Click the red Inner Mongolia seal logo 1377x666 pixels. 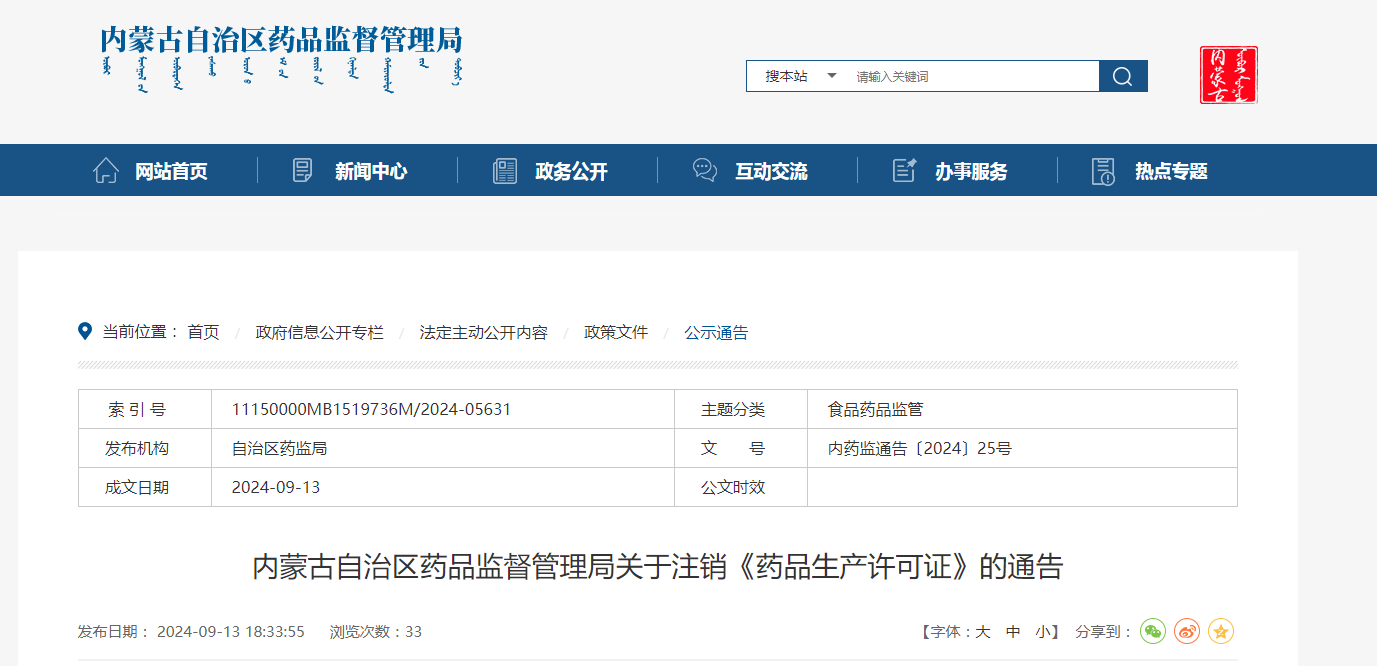pyautogui.click(x=1228, y=75)
